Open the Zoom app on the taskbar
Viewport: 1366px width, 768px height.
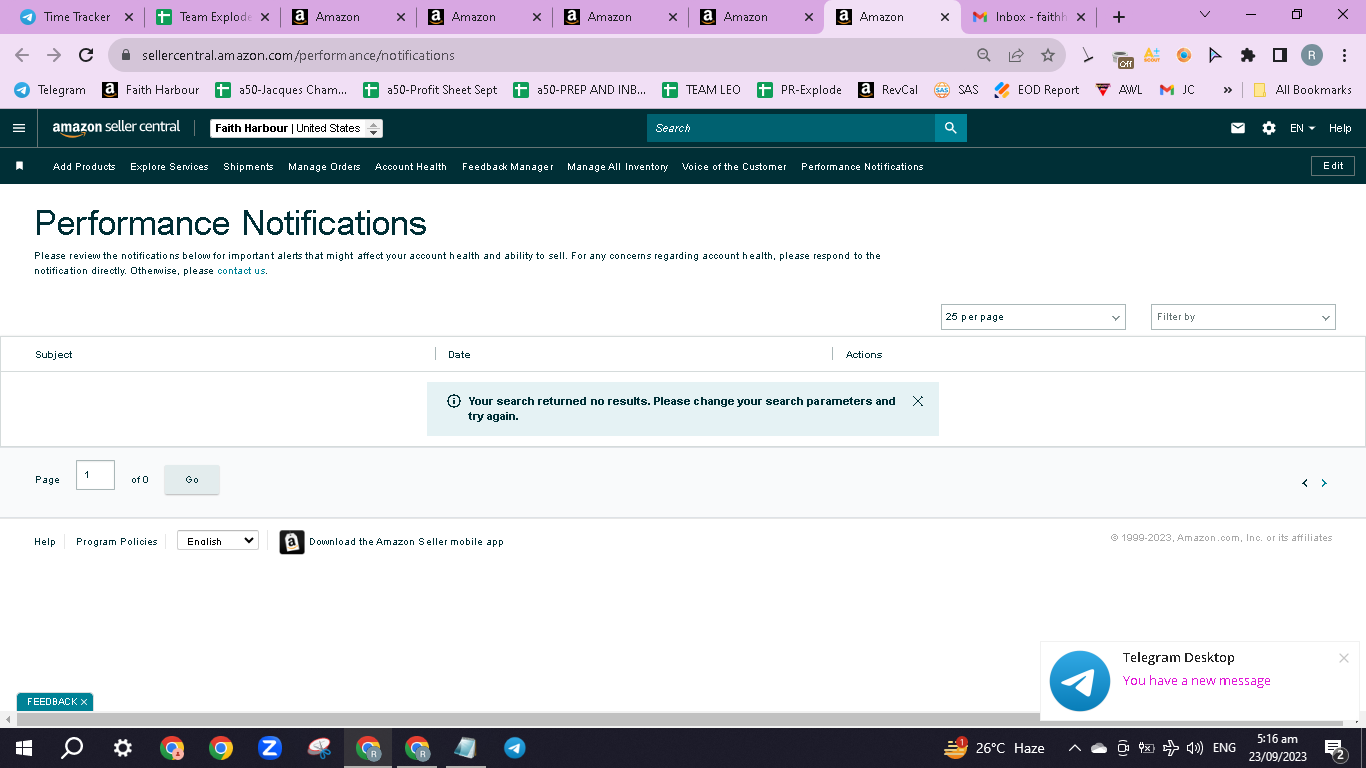pyautogui.click(x=270, y=748)
